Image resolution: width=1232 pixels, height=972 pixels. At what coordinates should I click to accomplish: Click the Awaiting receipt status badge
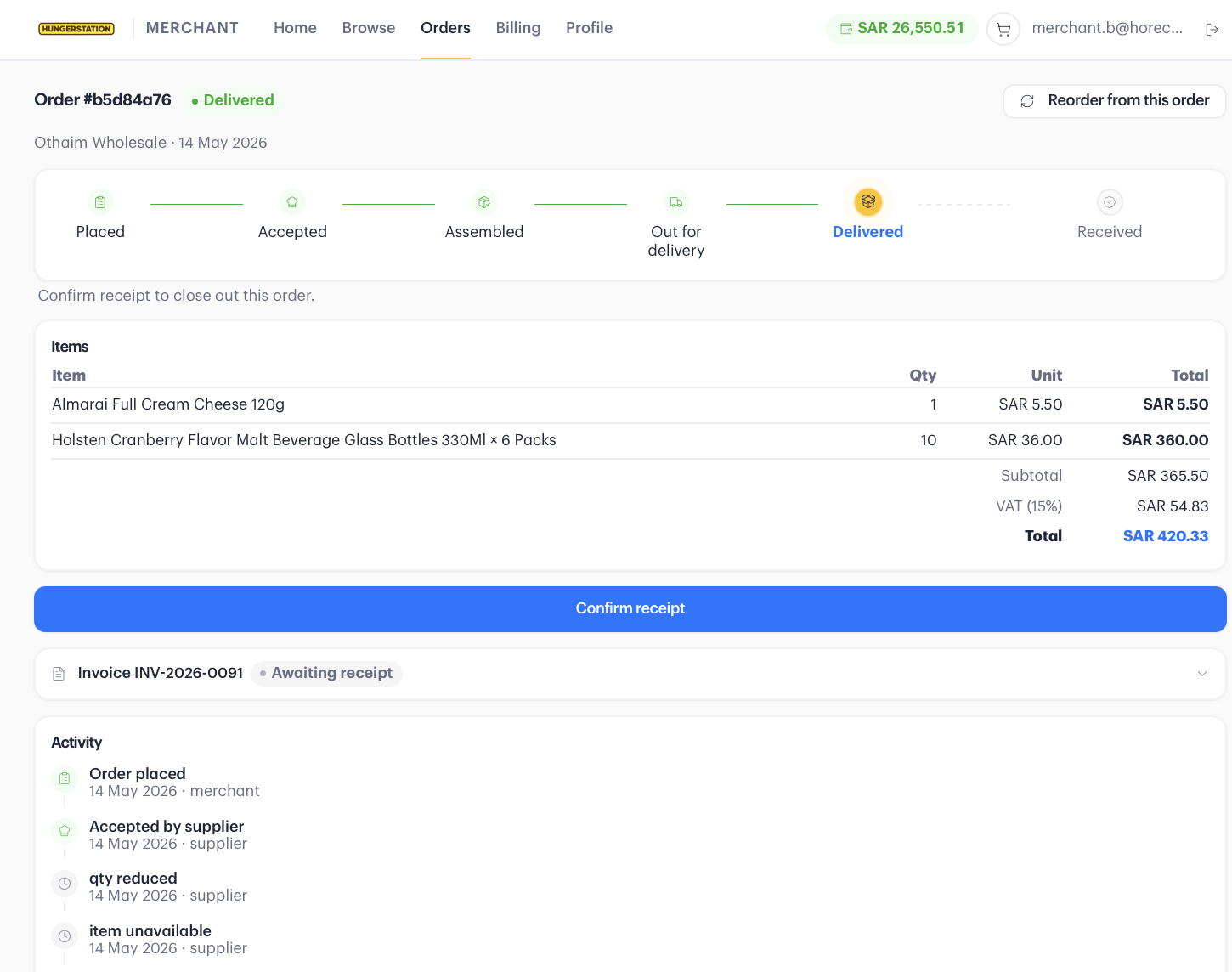326,674
